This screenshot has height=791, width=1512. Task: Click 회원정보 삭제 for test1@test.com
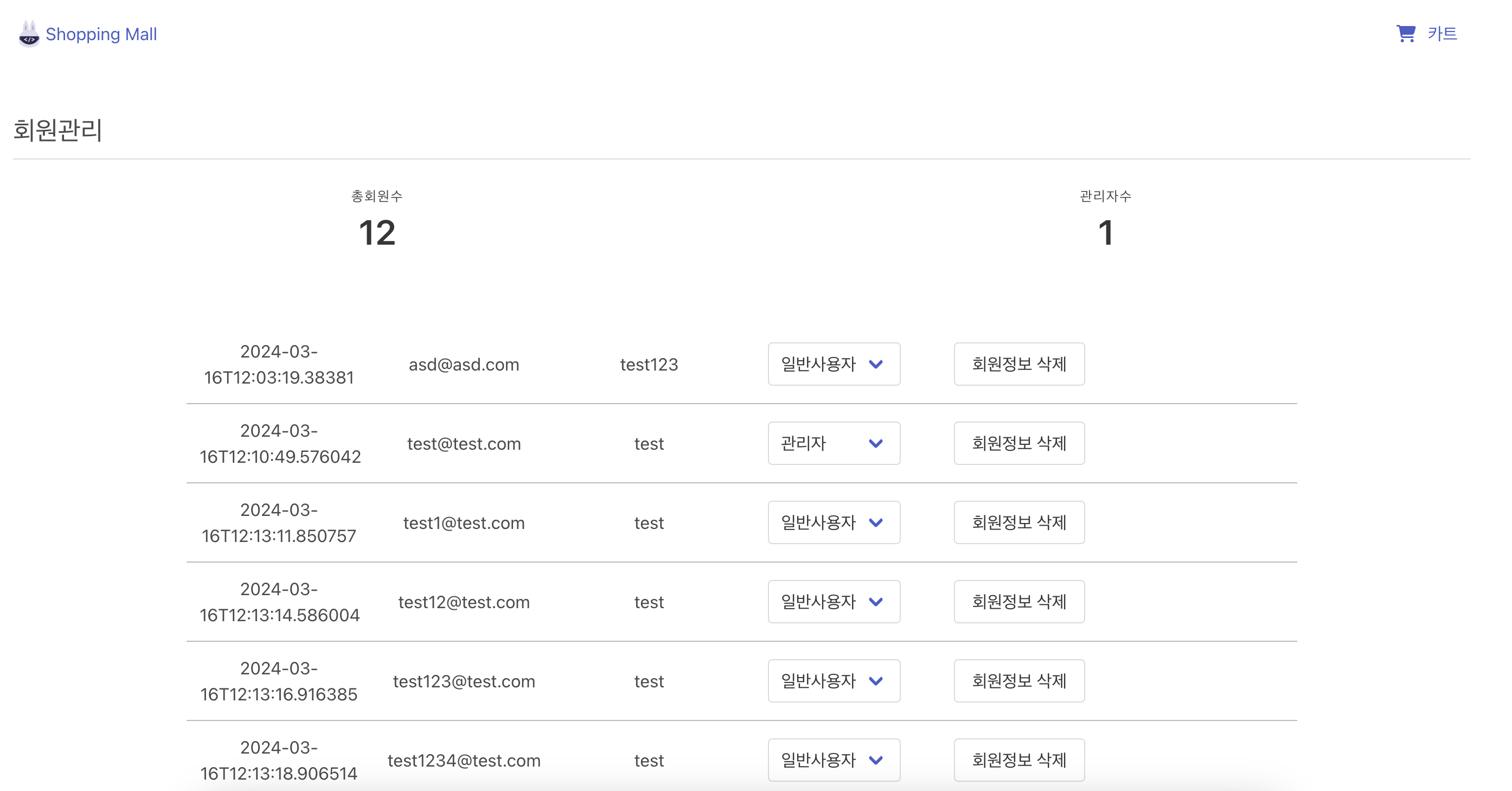click(x=1019, y=522)
